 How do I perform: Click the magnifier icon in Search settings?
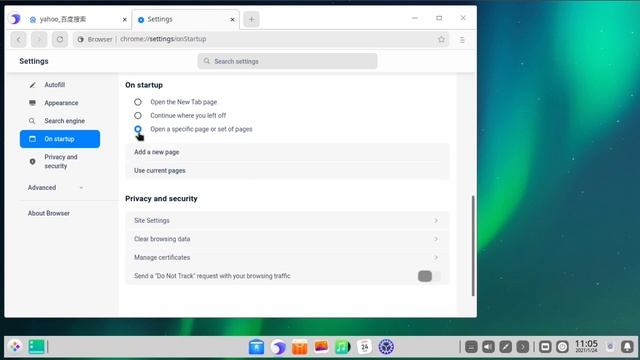207,61
